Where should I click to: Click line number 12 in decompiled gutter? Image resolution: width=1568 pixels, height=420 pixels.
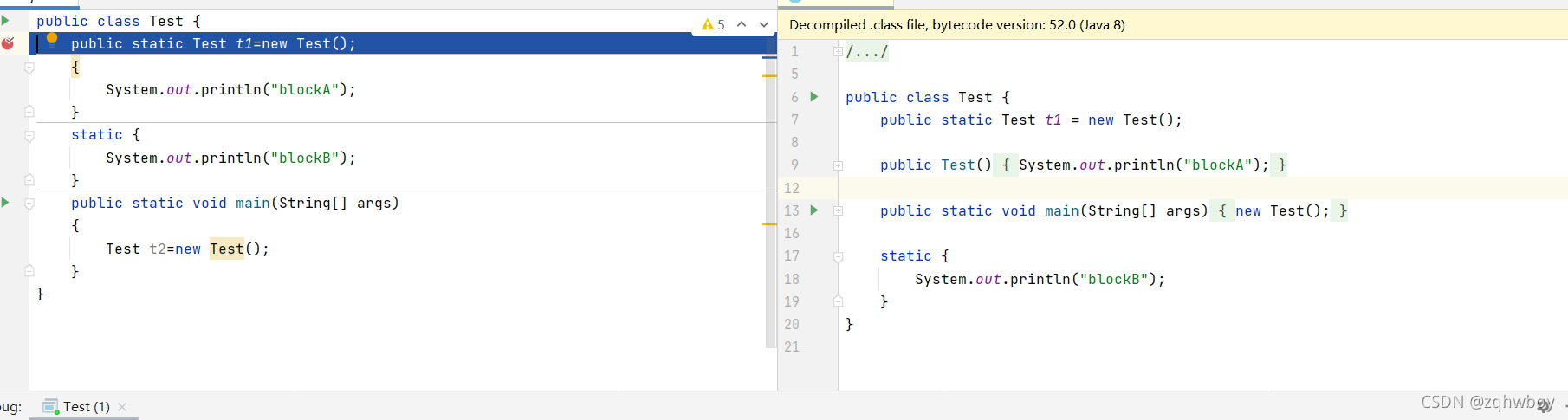point(792,188)
